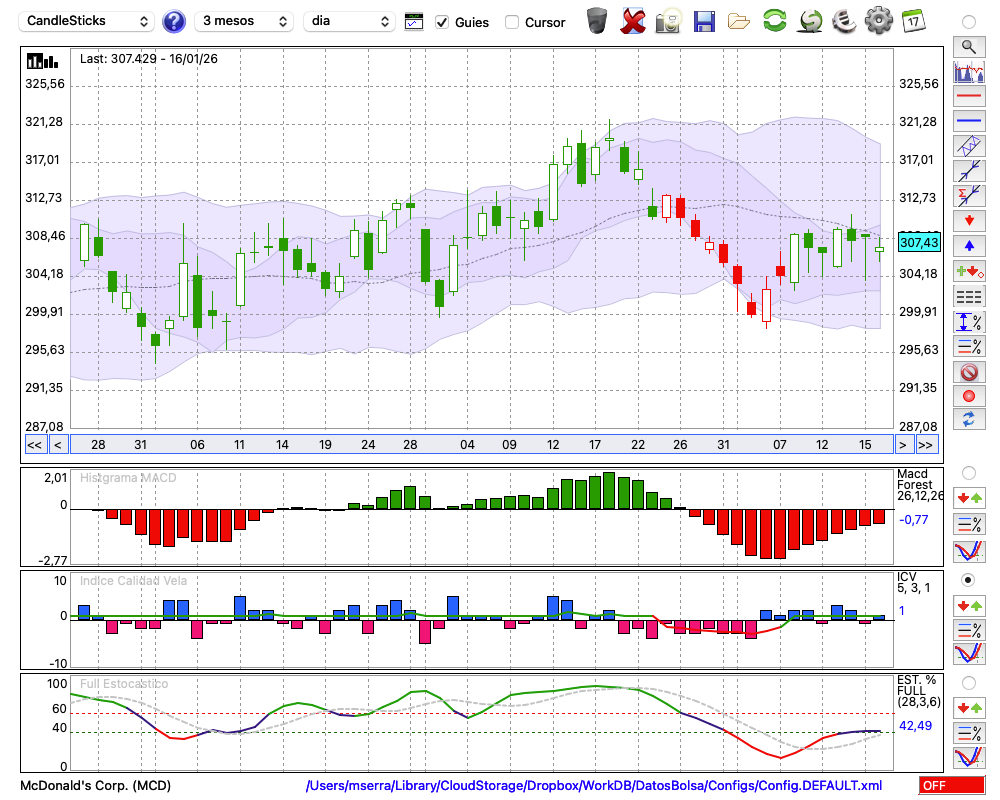Open settings with the gear icon
This screenshot has width=1000, height=800.
coord(879,20)
